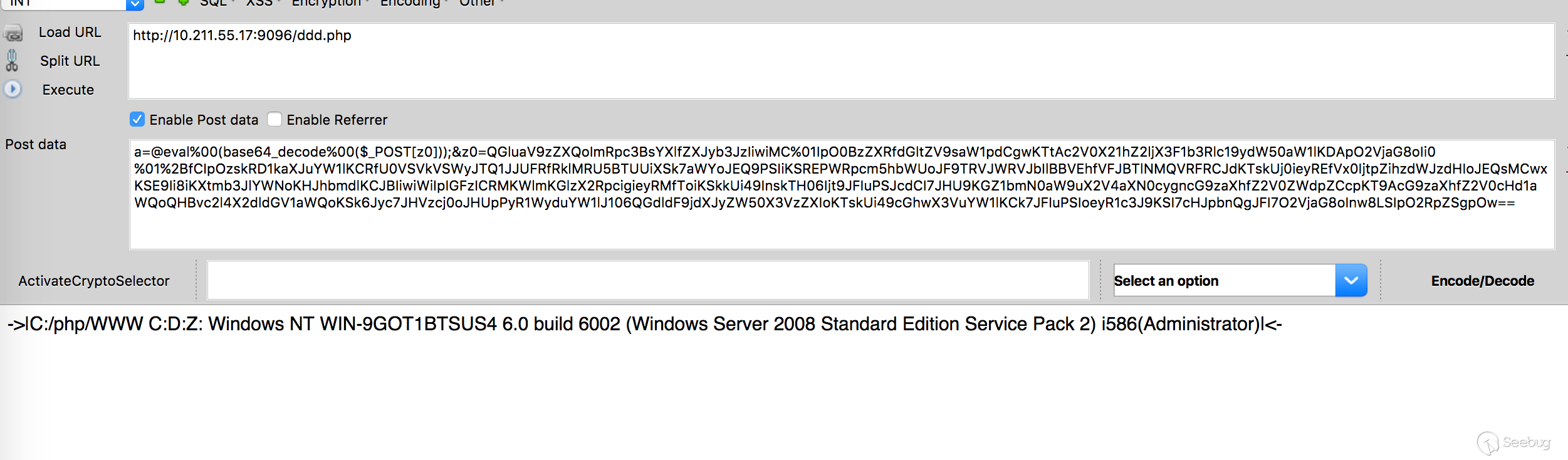1568x460 pixels.
Task: Open the Encryption menu
Action: tap(327, 3)
